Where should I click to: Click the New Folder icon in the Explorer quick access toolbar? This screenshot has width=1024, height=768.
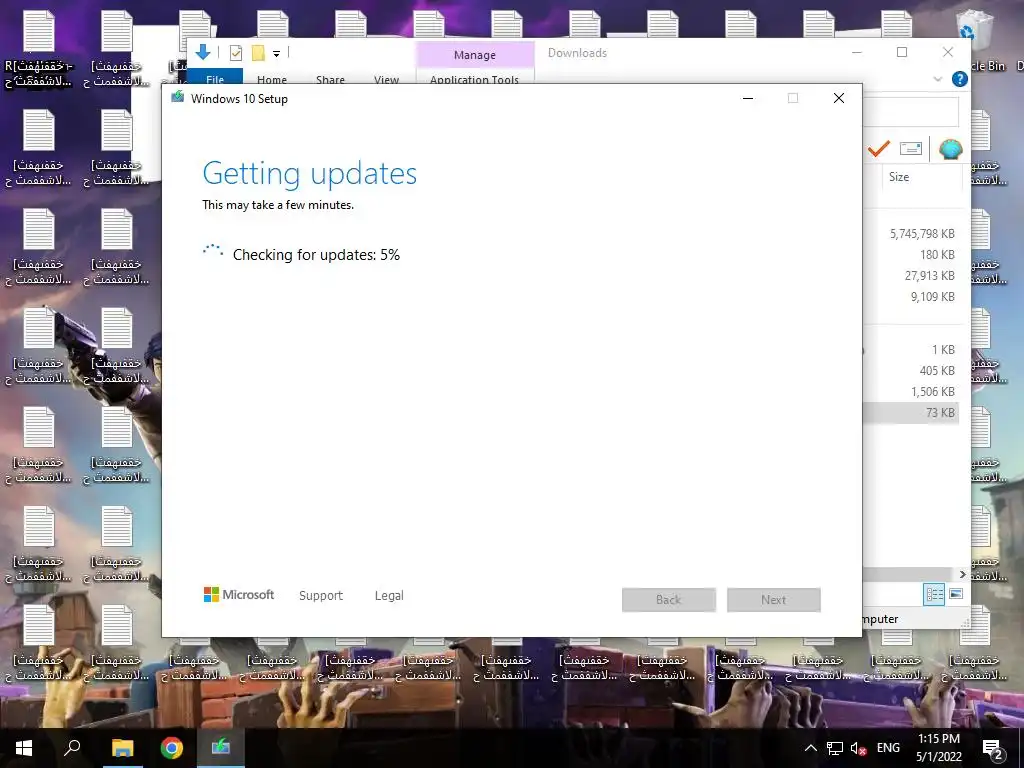[259, 53]
